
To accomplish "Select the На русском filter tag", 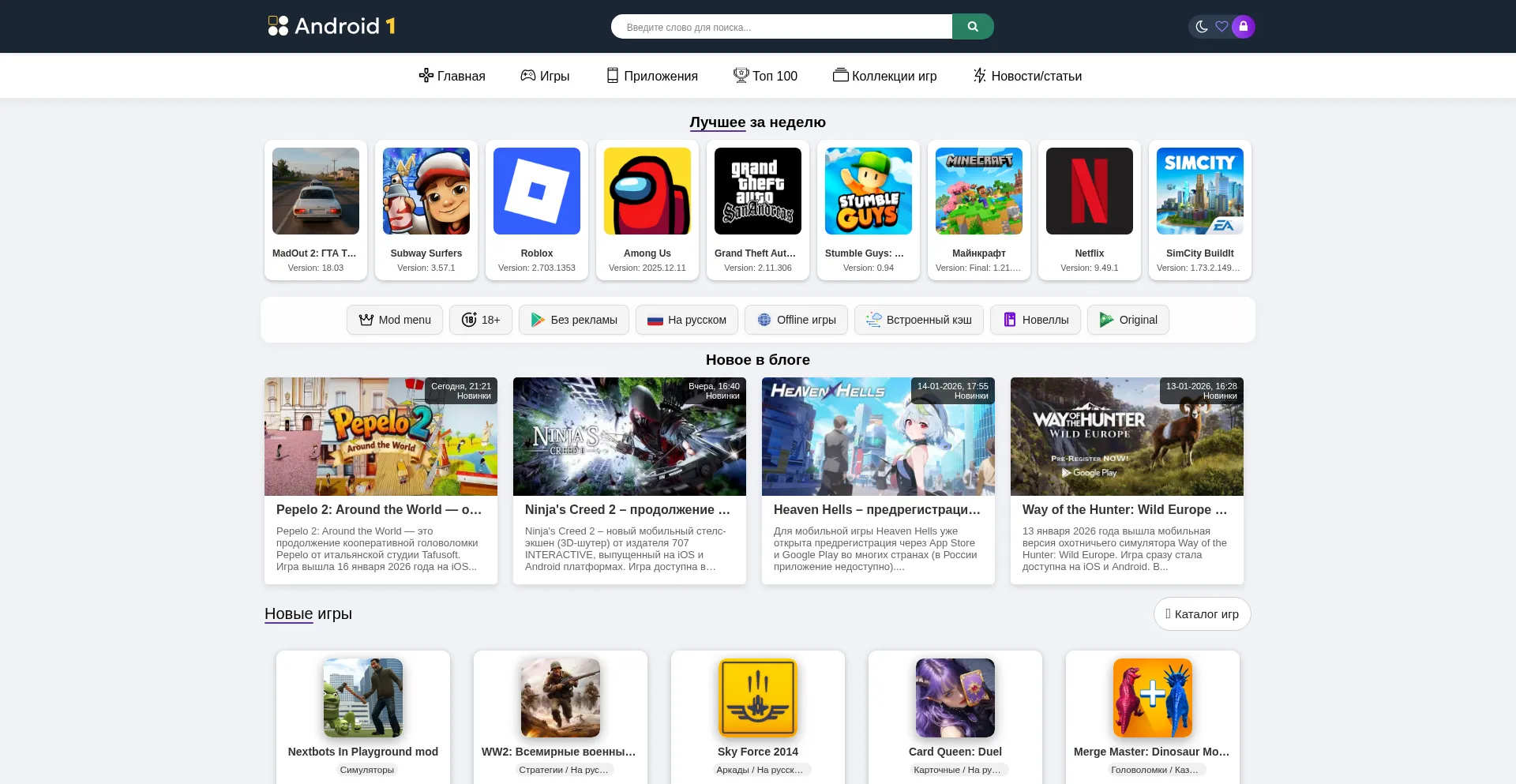I will (x=687, y=320).
